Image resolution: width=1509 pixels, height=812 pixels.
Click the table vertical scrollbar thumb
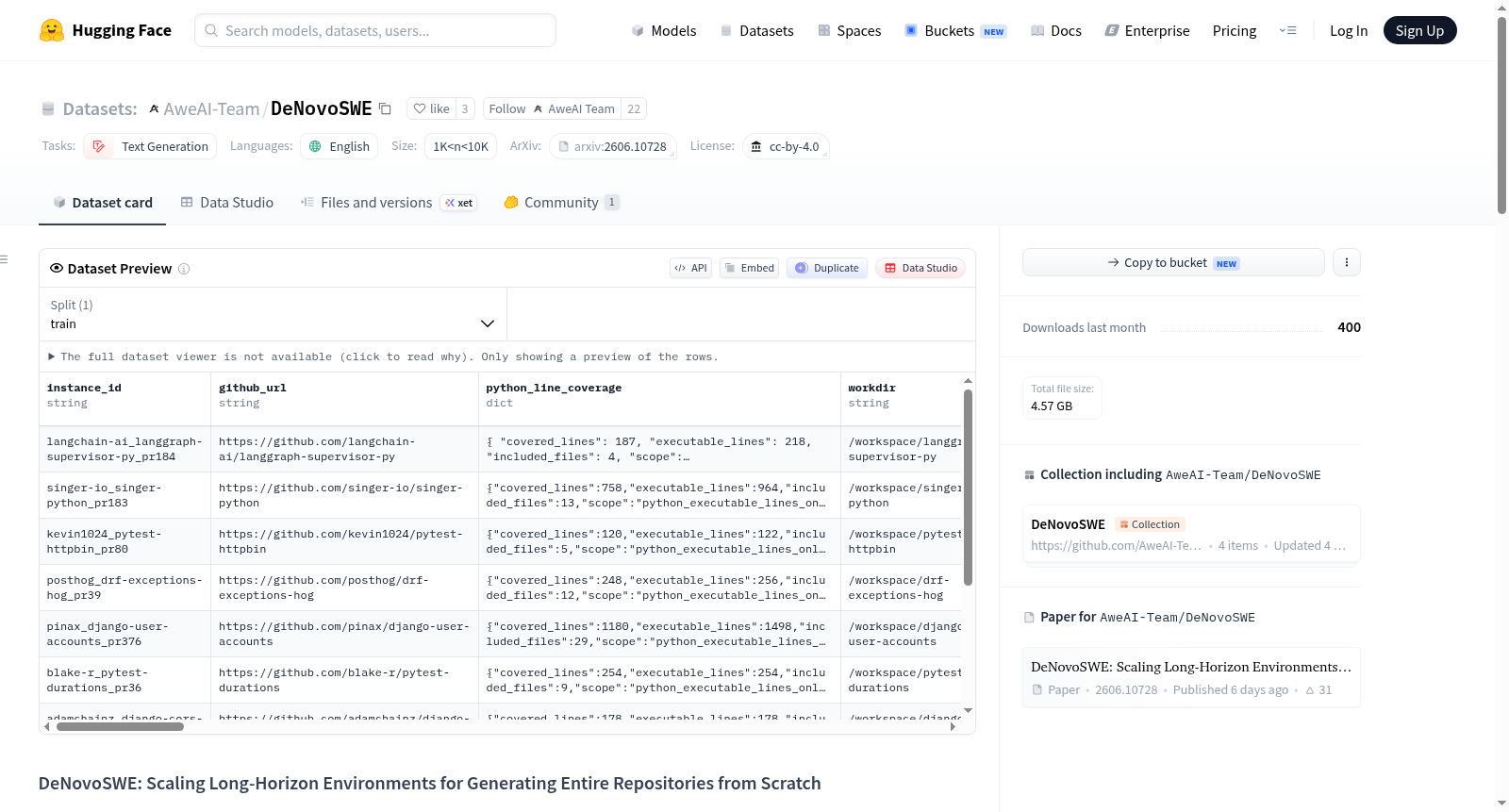[968, 487]
